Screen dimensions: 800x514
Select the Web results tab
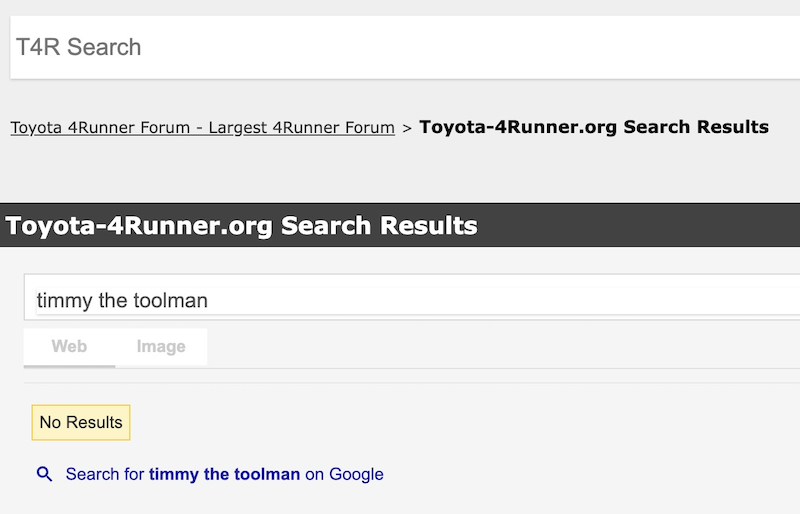(x=69, y=347)
